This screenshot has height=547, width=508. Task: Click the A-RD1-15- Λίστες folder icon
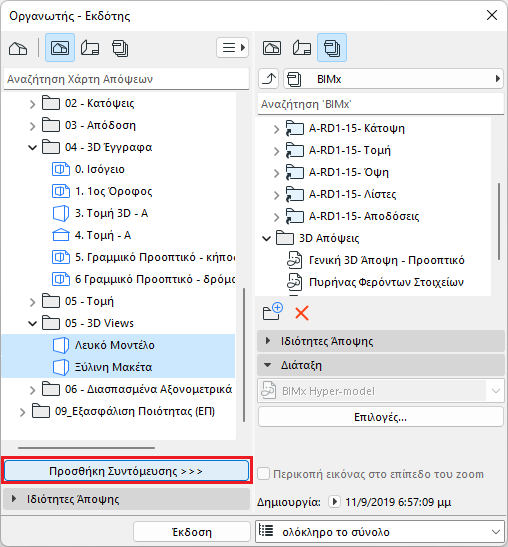294,195
